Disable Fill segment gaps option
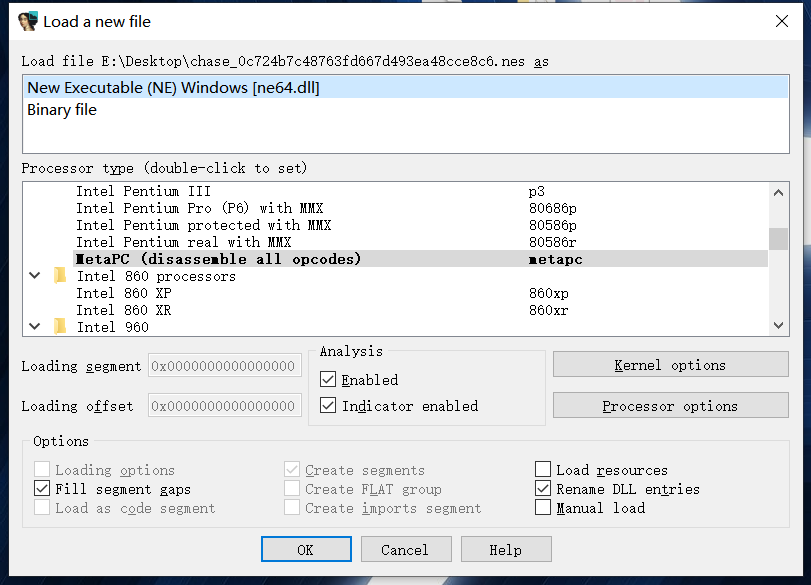 click(42, 489)
